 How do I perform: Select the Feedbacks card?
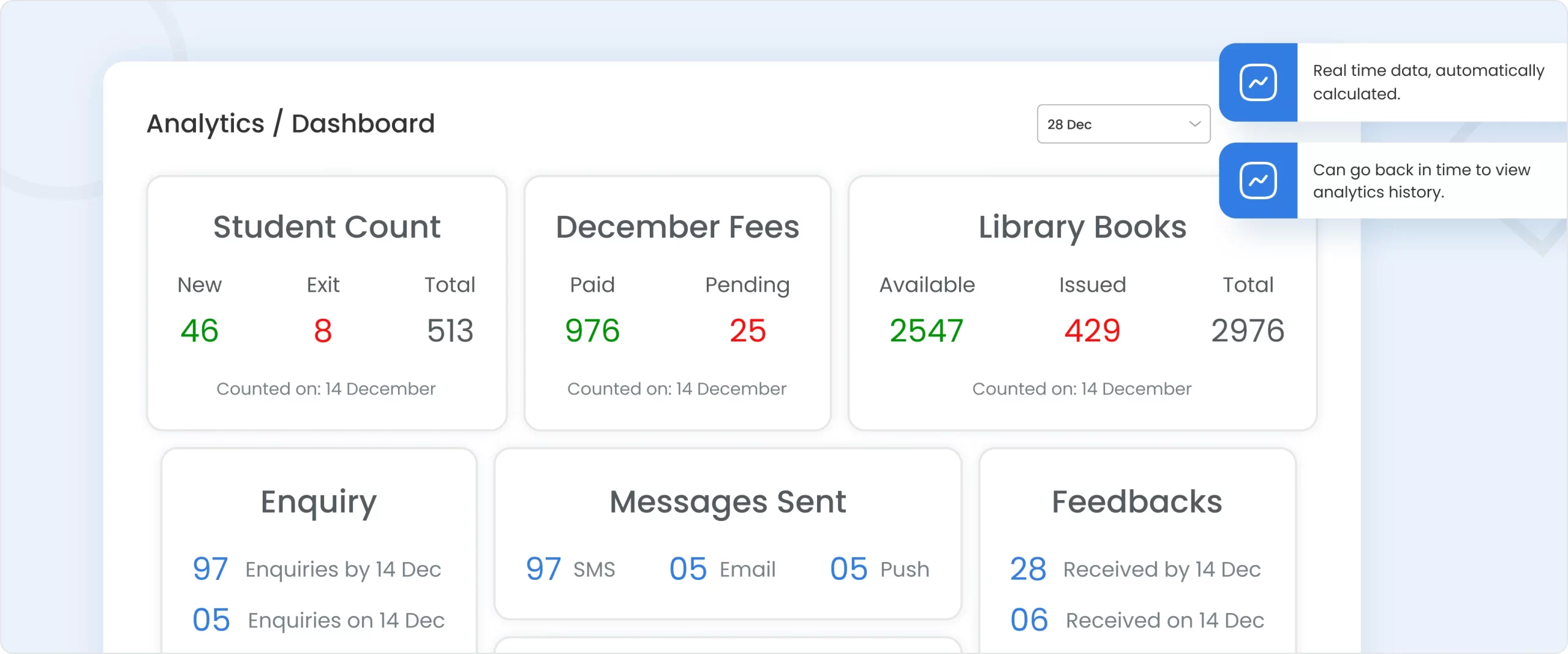1137,546
